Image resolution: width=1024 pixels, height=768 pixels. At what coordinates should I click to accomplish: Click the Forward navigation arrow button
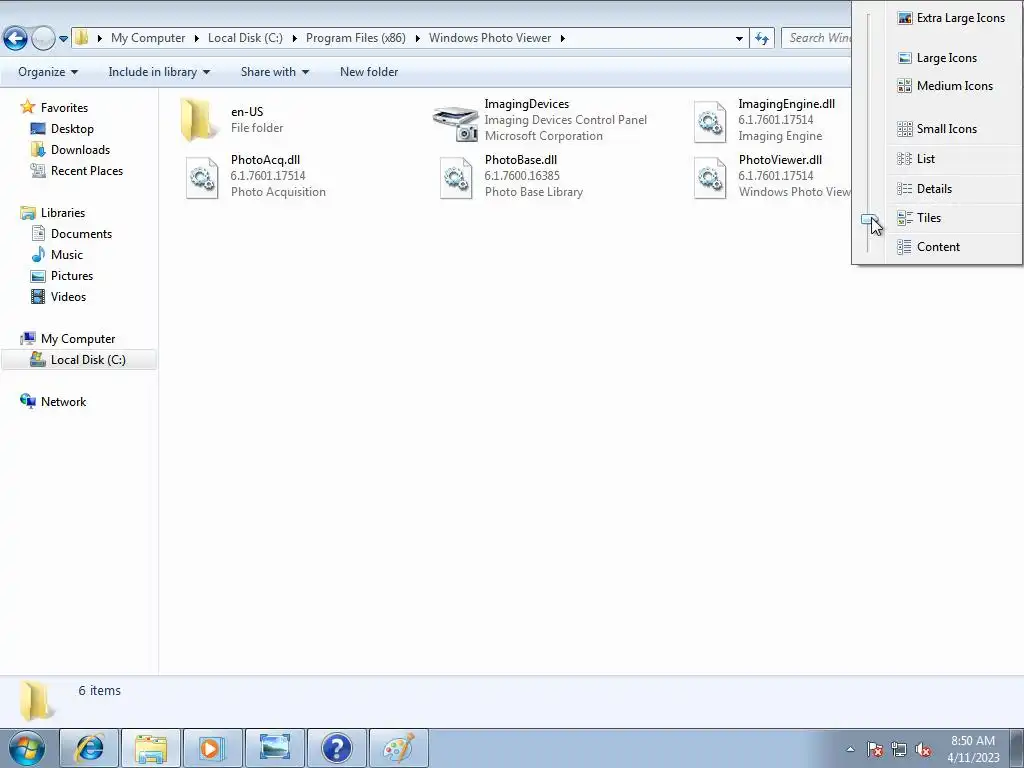43,39
